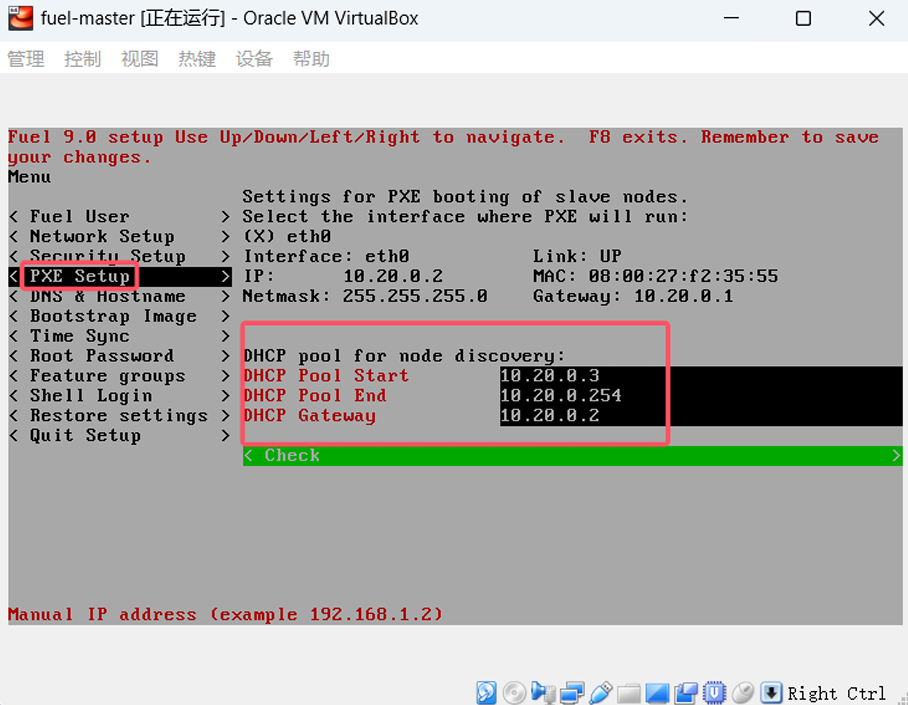Click the Manual IP address hint text

click(x=225, y=614)
